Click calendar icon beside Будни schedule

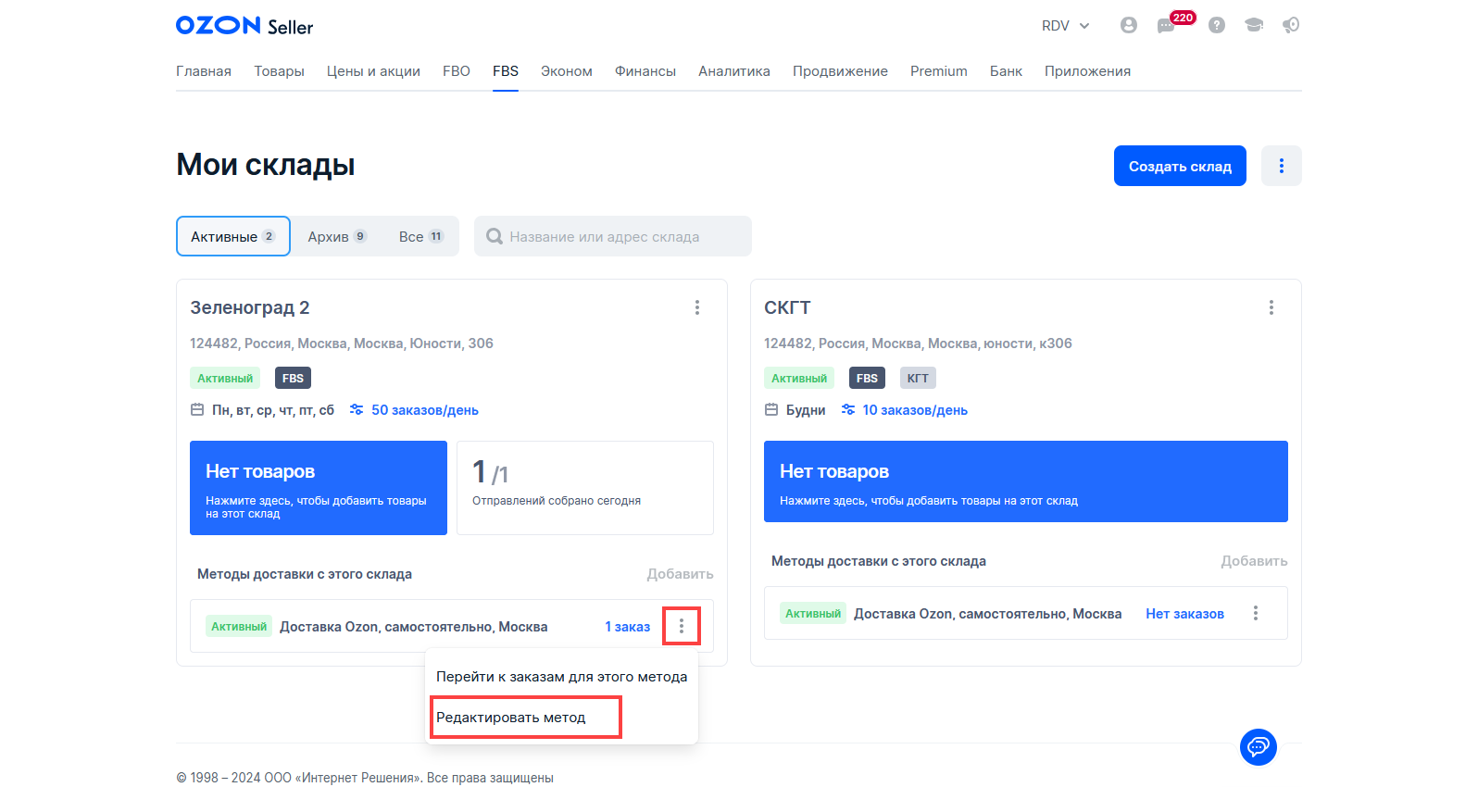[771, 409]
